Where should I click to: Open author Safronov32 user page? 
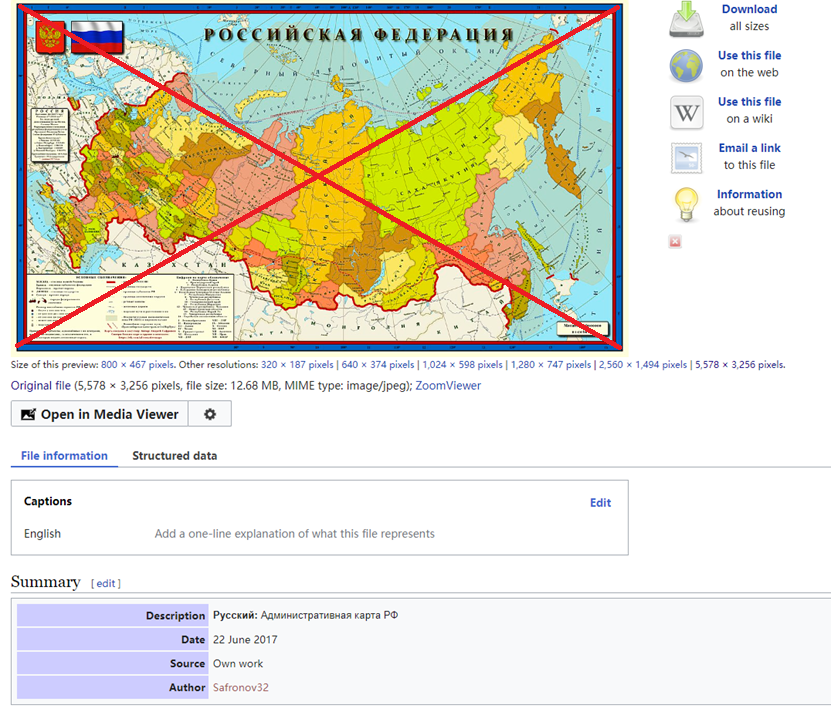(x=241, y=688)
